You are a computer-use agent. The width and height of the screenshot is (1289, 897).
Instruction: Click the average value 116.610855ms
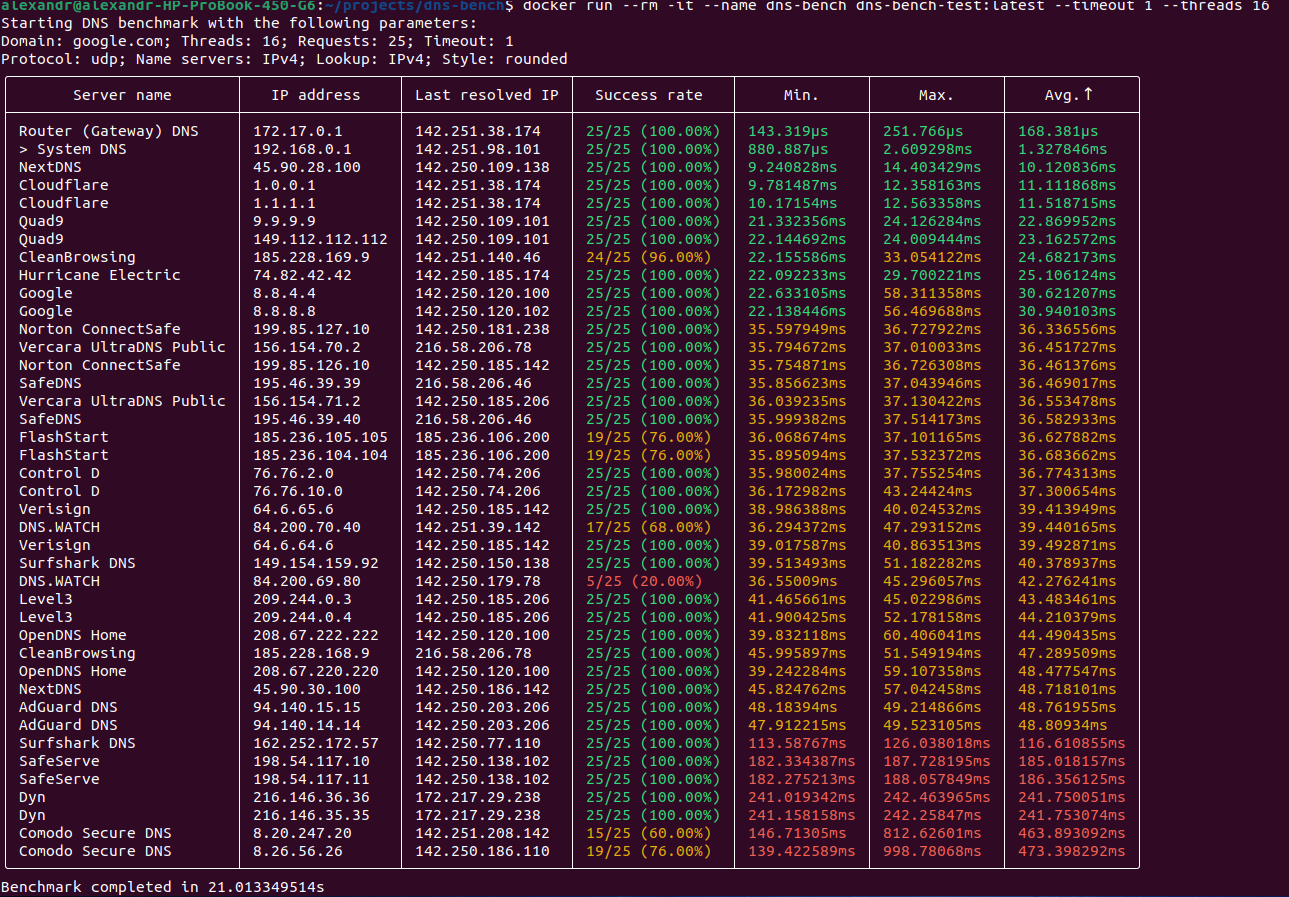1072,743
